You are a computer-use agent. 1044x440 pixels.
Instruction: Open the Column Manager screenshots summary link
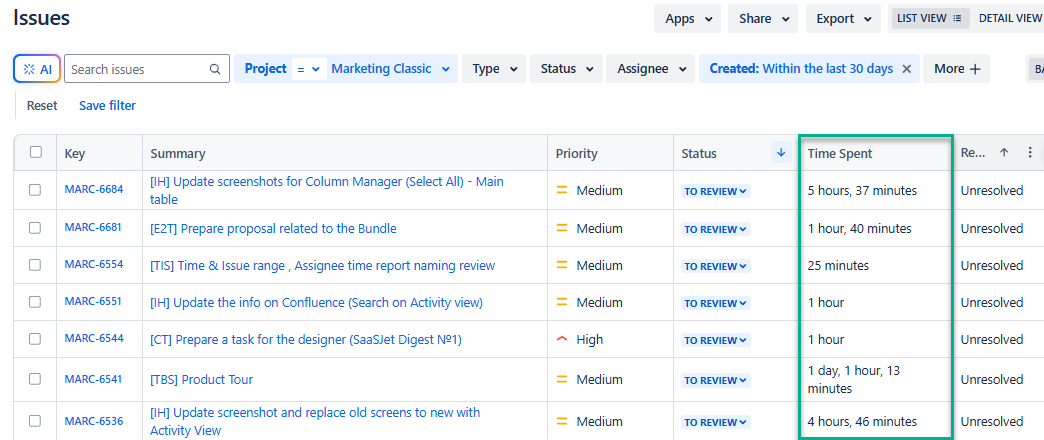(327, 190)
